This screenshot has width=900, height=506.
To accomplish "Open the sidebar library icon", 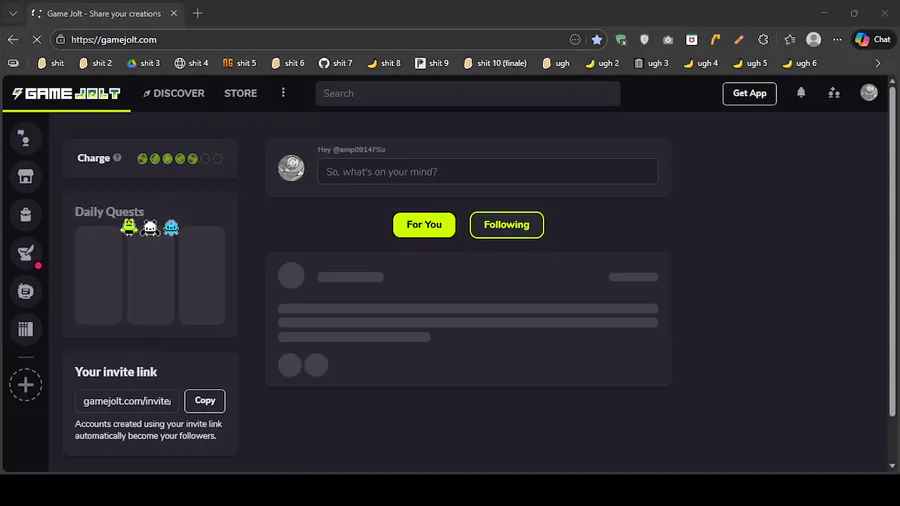I will coord(25,329).
